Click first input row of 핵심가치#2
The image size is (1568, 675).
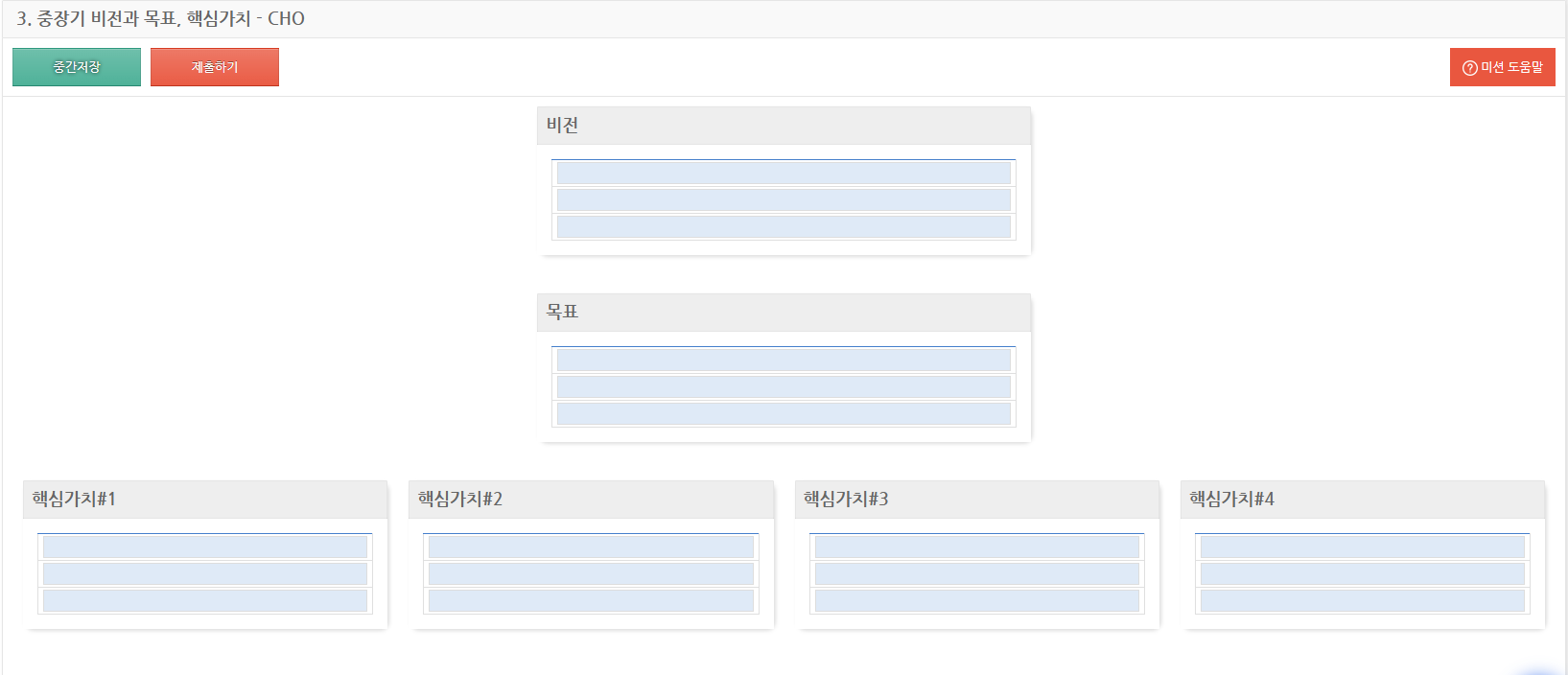click(x=591, y=547)
